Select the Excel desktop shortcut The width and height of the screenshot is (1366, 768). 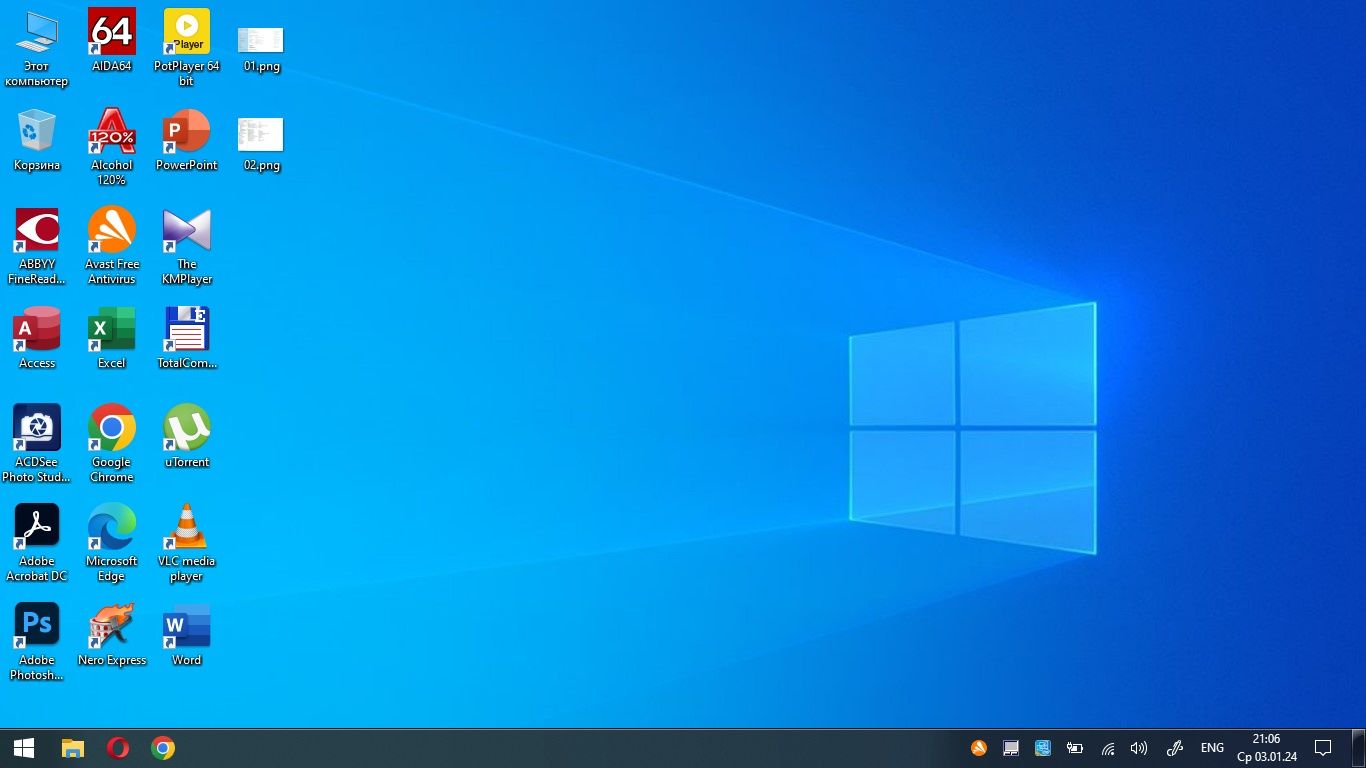pos(112,338)
